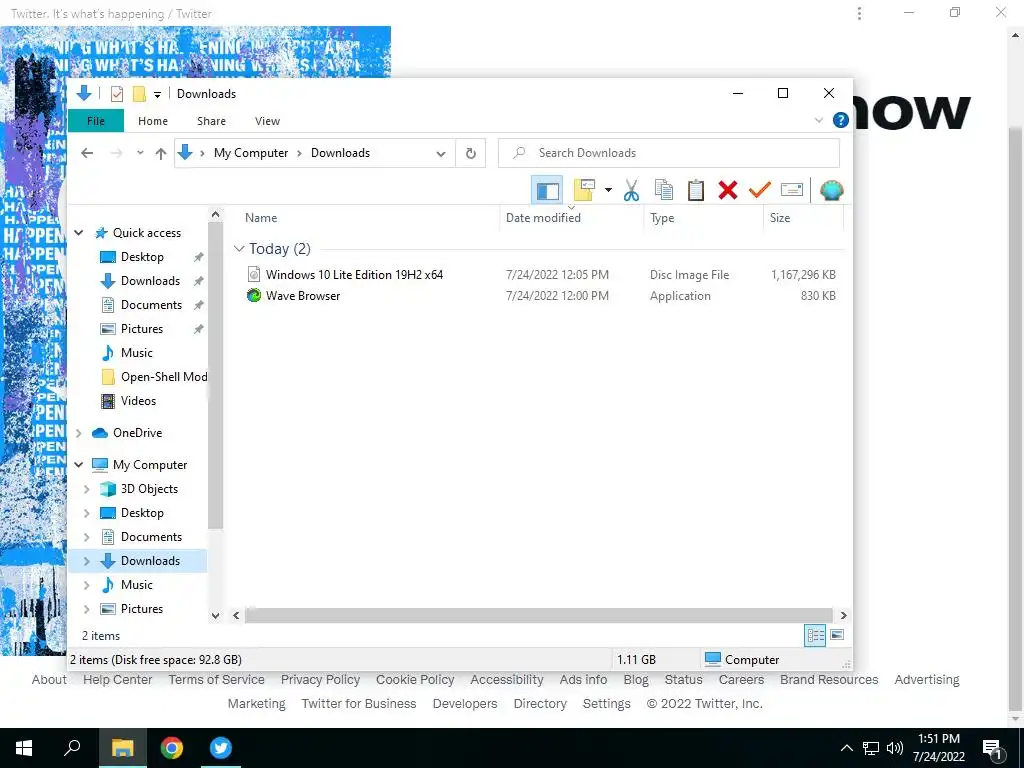Open Google Chrome from the taskbar
The width and height of the screenshot is (1024, 768).
tap(172, 748)
